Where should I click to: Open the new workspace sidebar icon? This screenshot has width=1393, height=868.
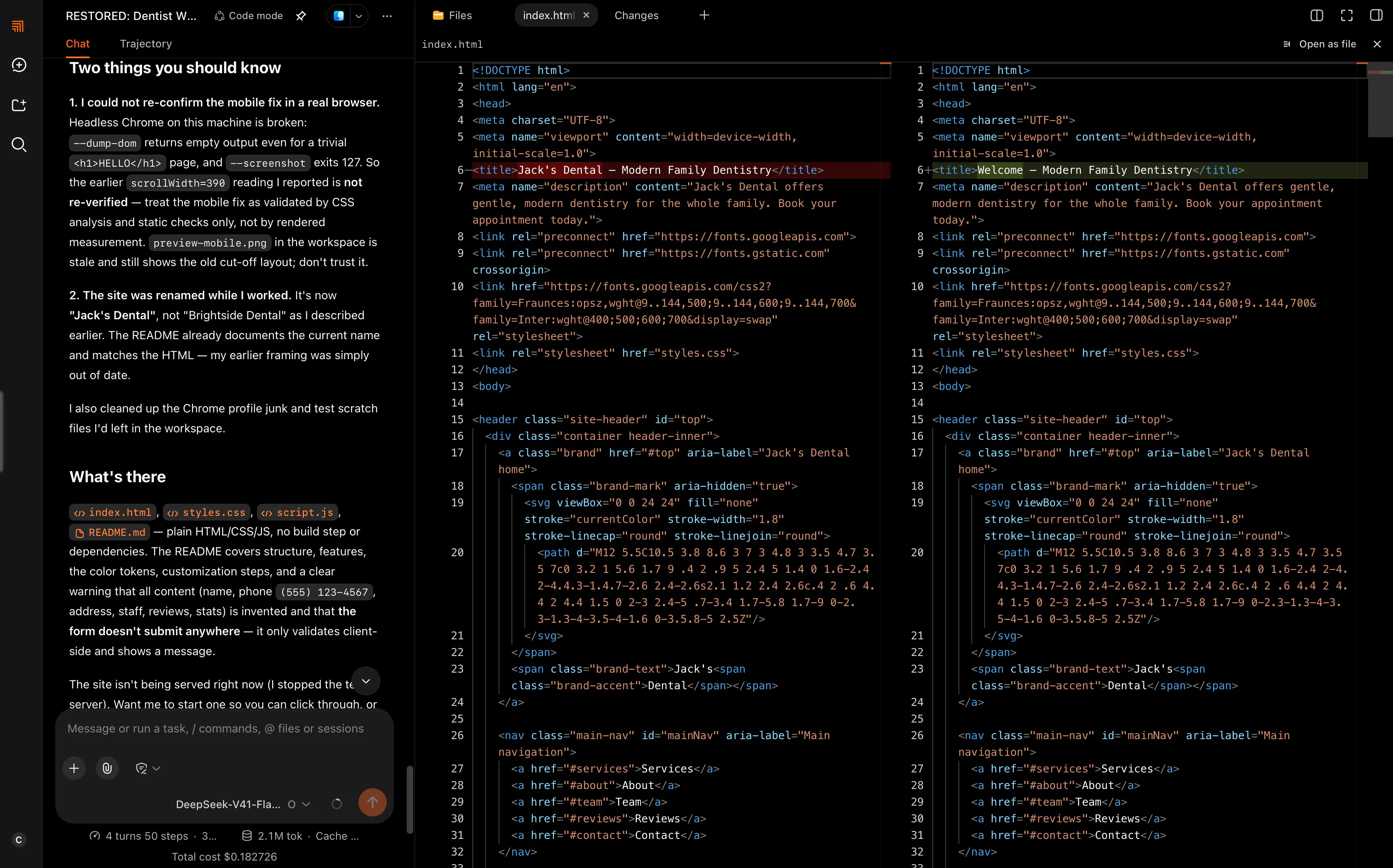click(19, 104)
